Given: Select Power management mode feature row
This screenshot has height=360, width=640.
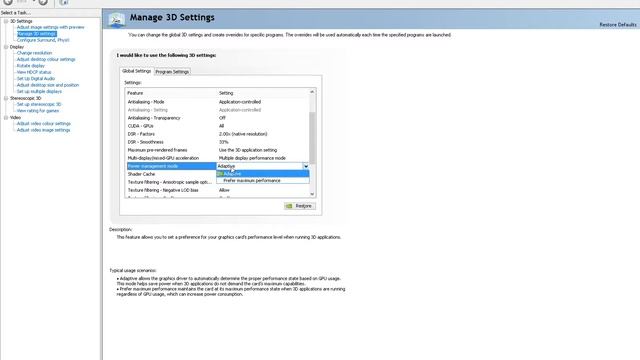Looking at the screenshot, I should pyautogui.click(x=171, y=166).
